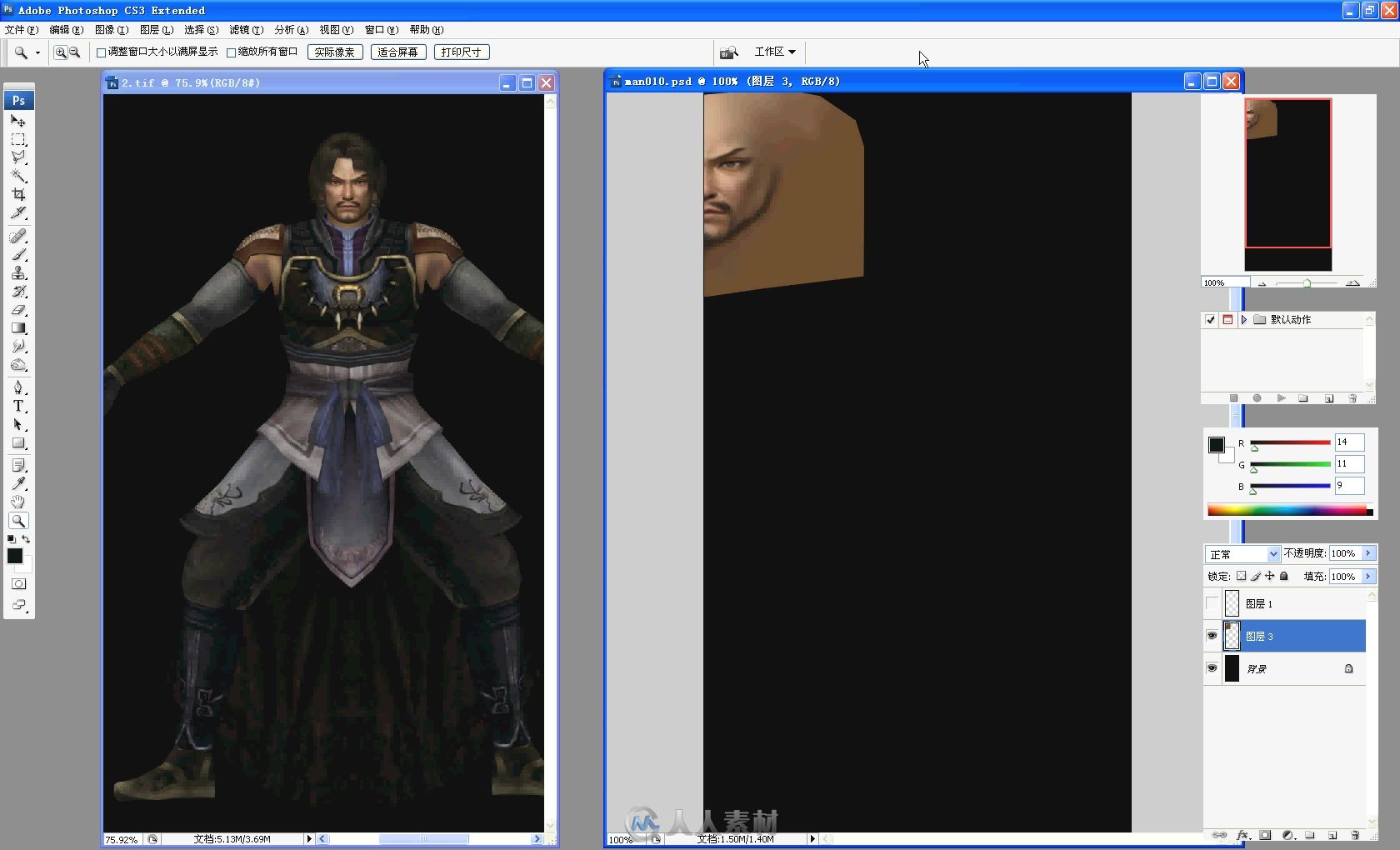Open layer fill slider arrow
The height and width of the screenshot is (850, 1400).
click(x=1368, y=577)
